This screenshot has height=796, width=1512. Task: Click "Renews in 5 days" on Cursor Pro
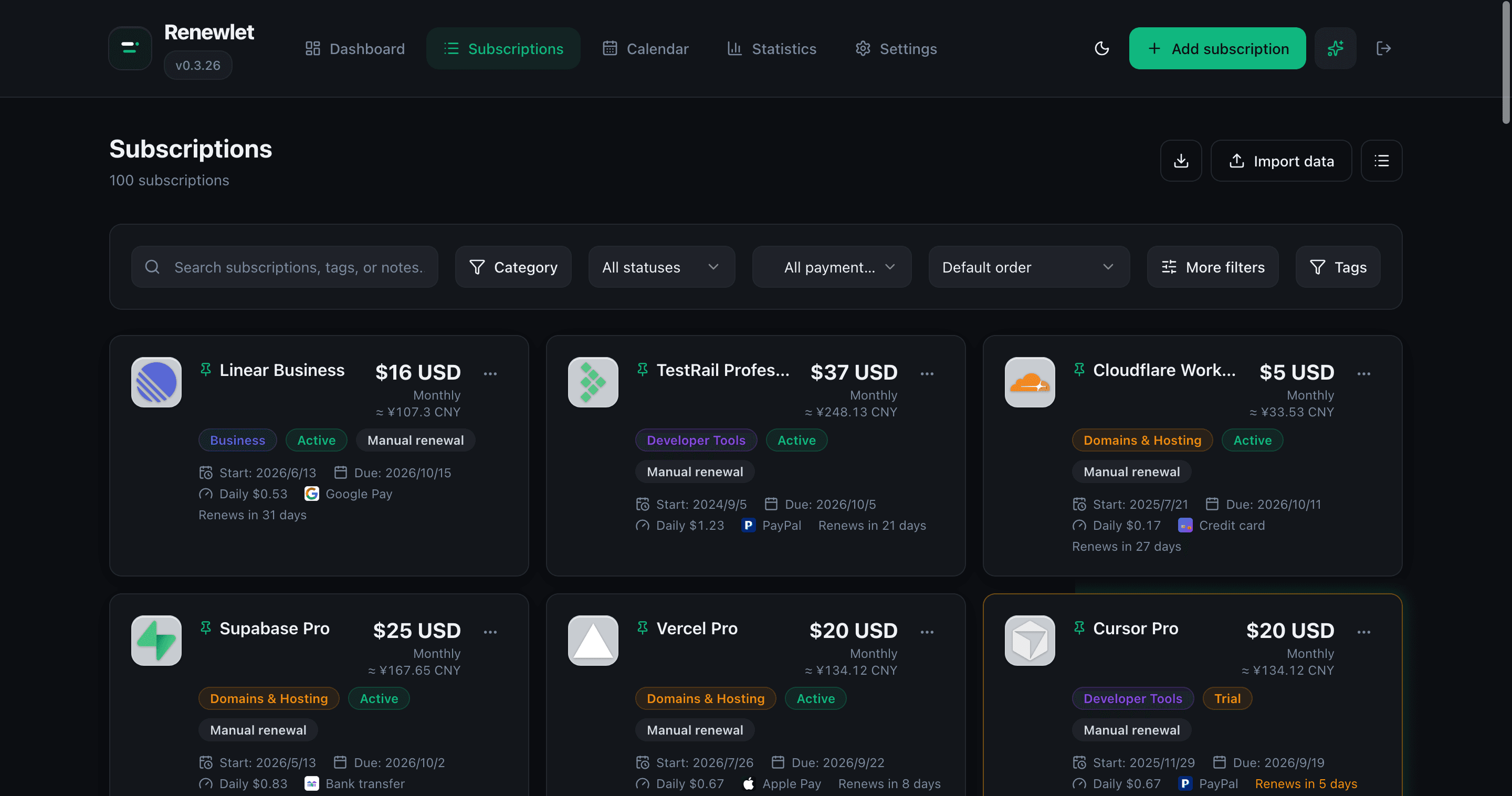point(1306,784)
